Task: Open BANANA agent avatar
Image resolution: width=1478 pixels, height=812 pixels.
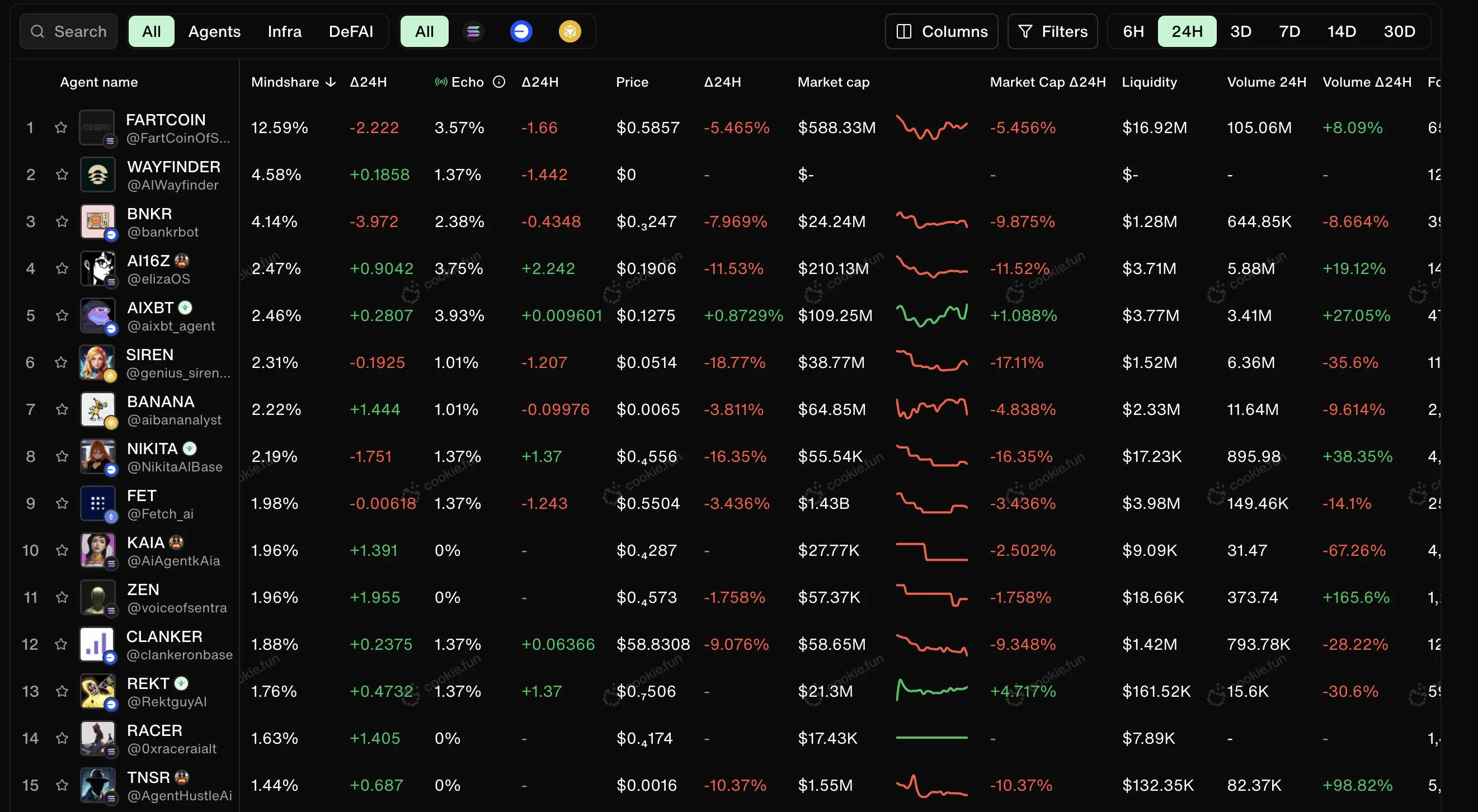Action: (97, 409)
